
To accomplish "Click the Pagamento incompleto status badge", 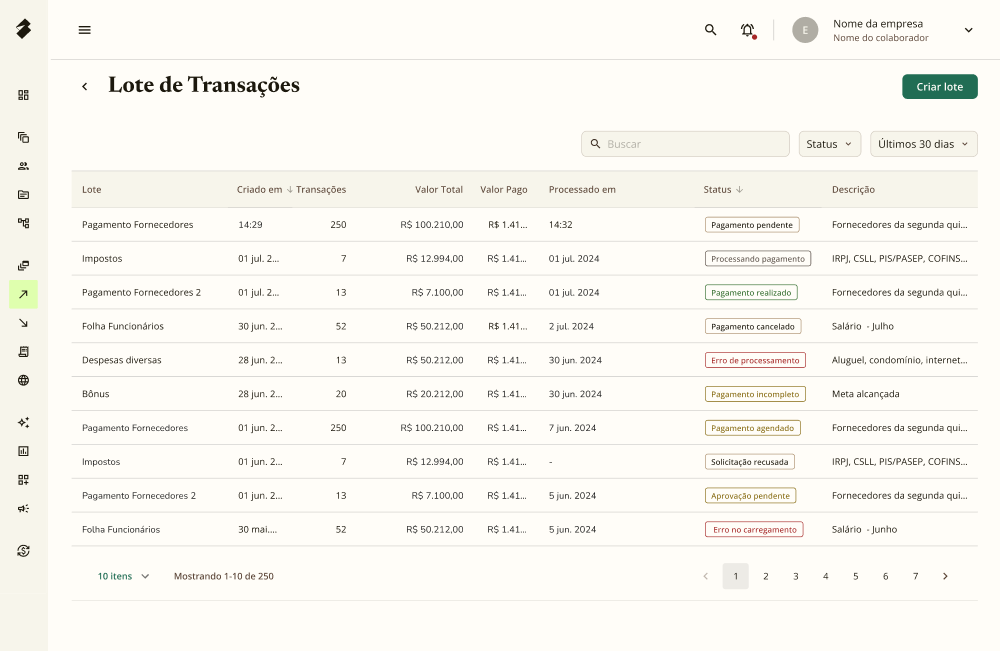I will coord(755,394).
